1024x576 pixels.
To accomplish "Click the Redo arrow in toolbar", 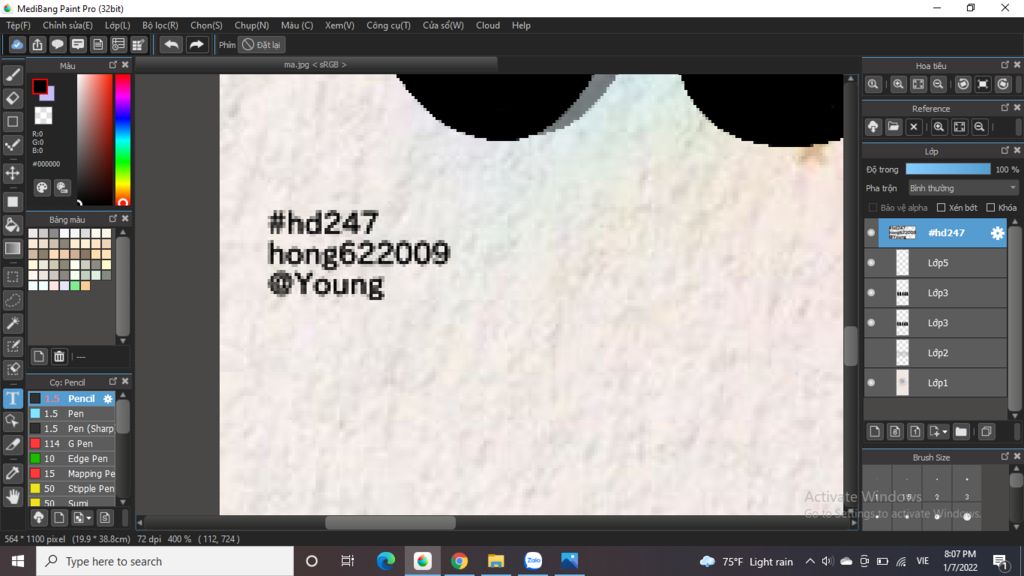I will click(197, 45).
